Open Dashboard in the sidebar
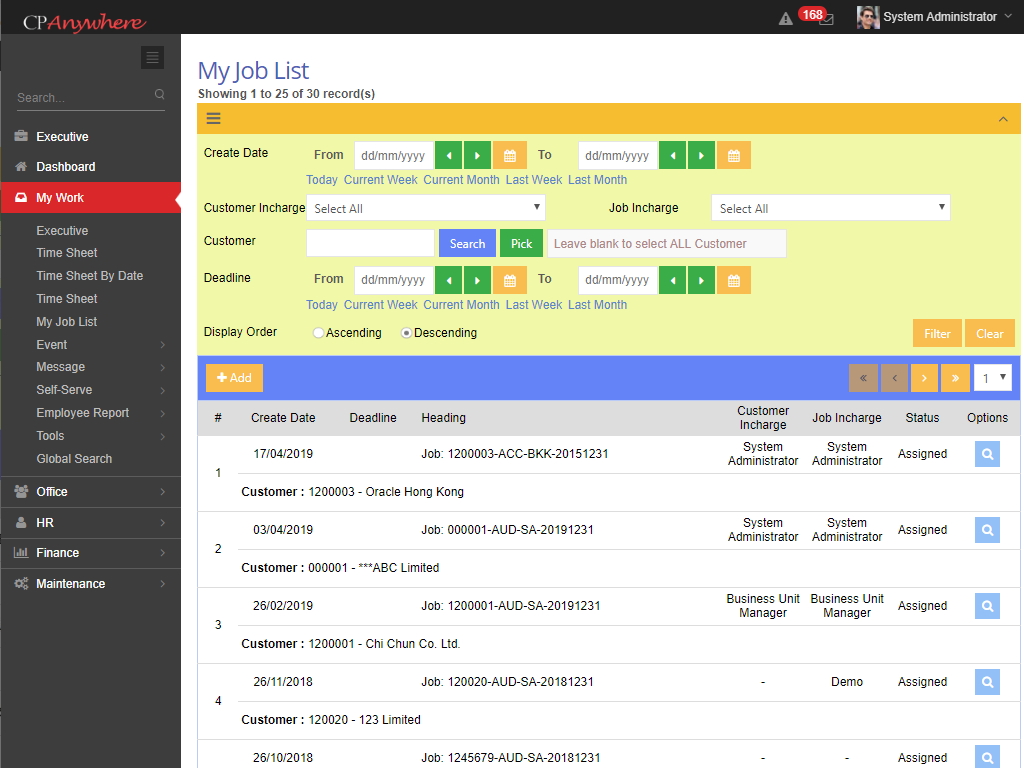The height and width of the screenshot is (768, 1024). 66,167
